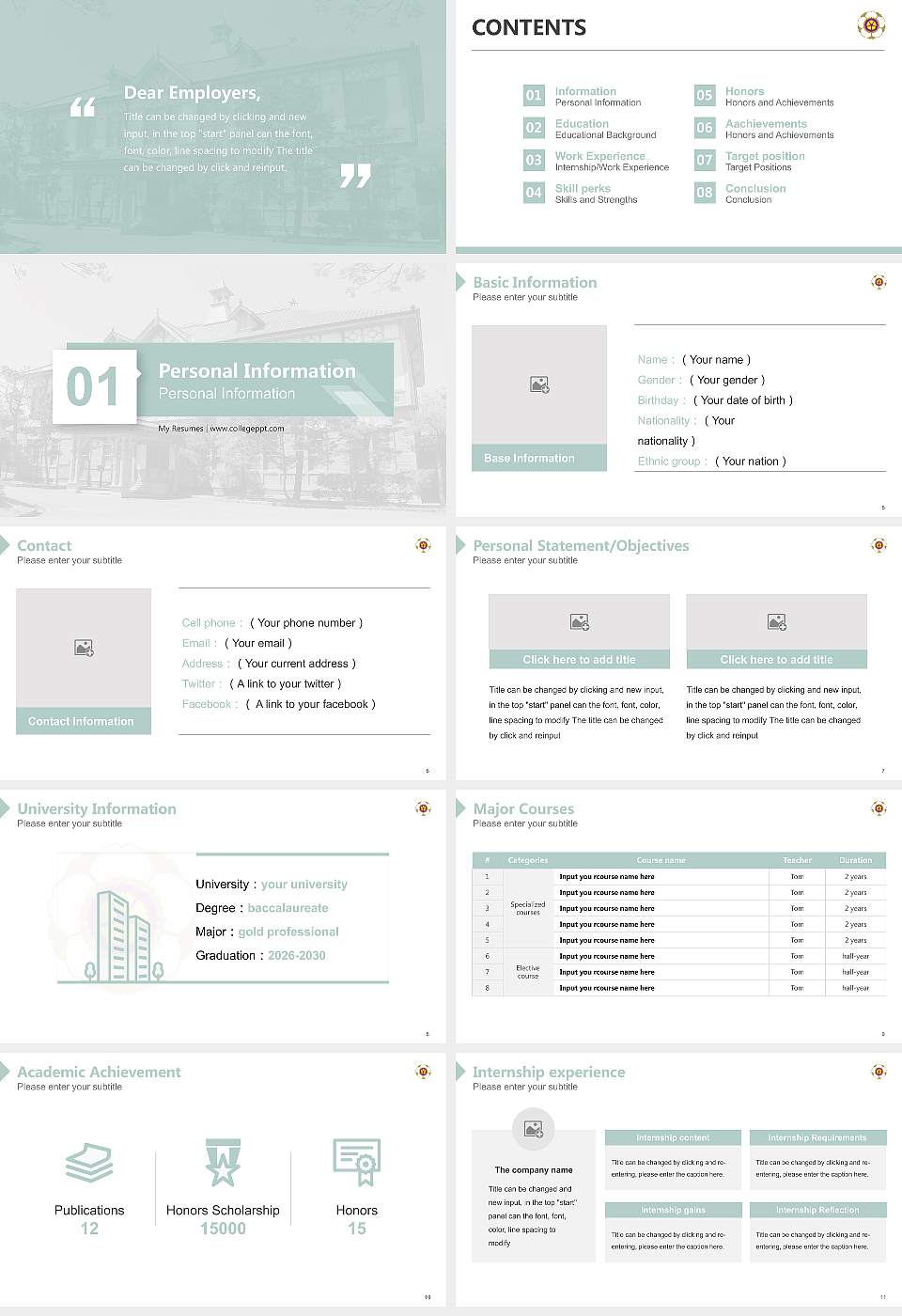
Task: Click the closing quotation mark graphic
Action: 355,174
